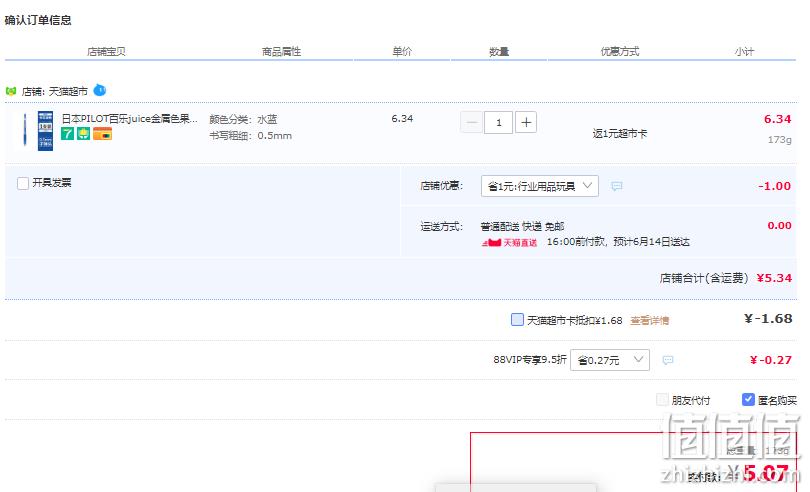Click the 0.00 shipping fee amount
The image size is (810, 492).
[x=780, y=225]
